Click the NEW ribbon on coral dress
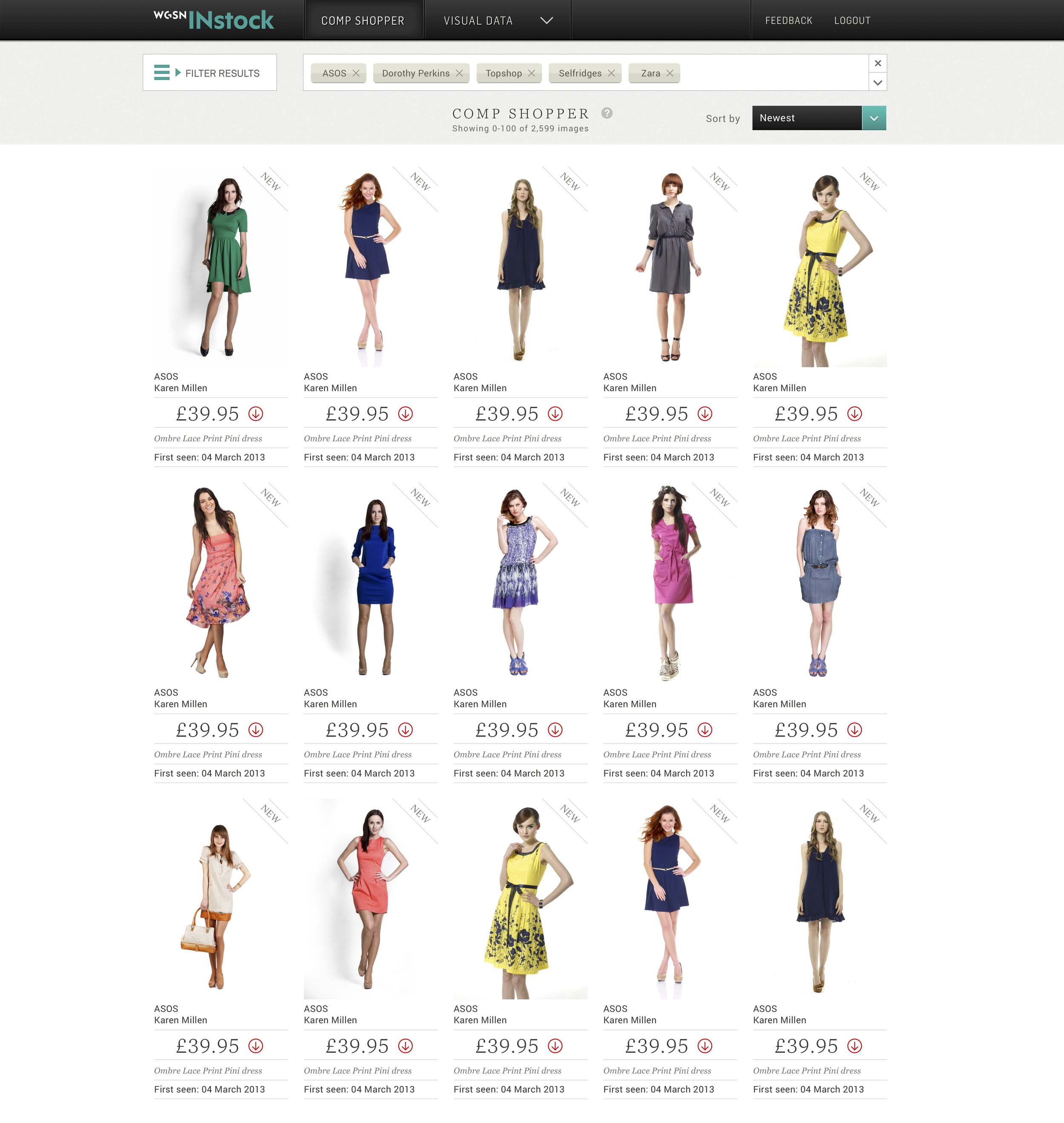 [x=420, y=814]
